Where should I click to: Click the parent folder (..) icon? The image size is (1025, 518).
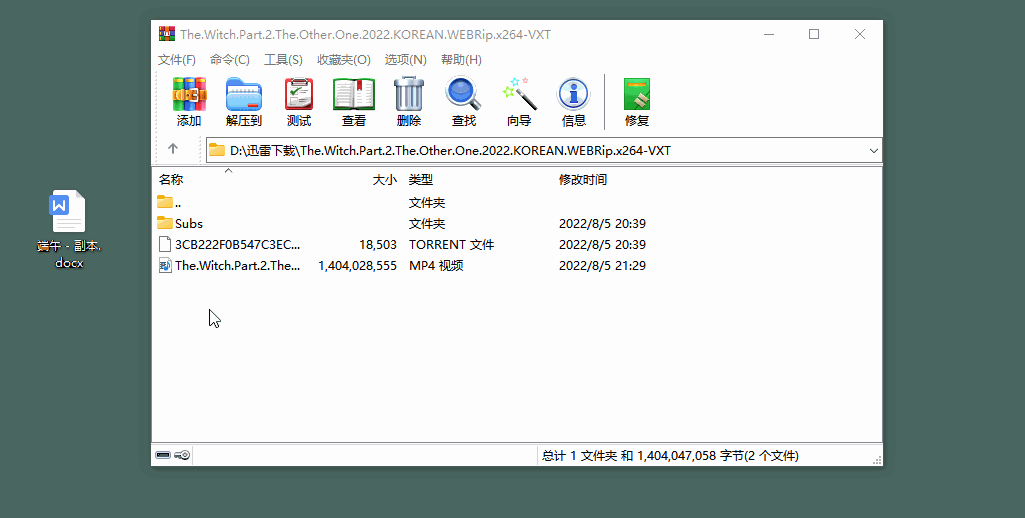tap(165, 202)
